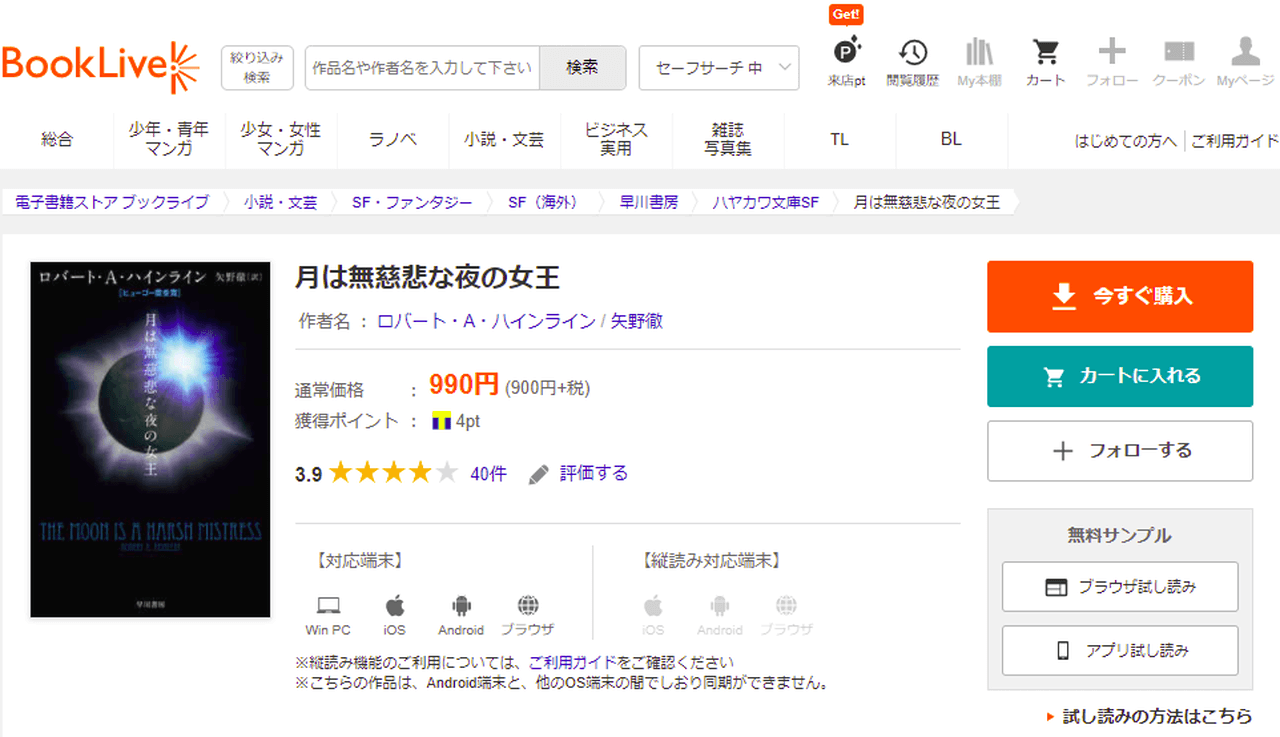Image resolution: width=1280 pixels, height=737 pixels.
Task: Click 評価する pencil rating link
Action: pos(579,473)
